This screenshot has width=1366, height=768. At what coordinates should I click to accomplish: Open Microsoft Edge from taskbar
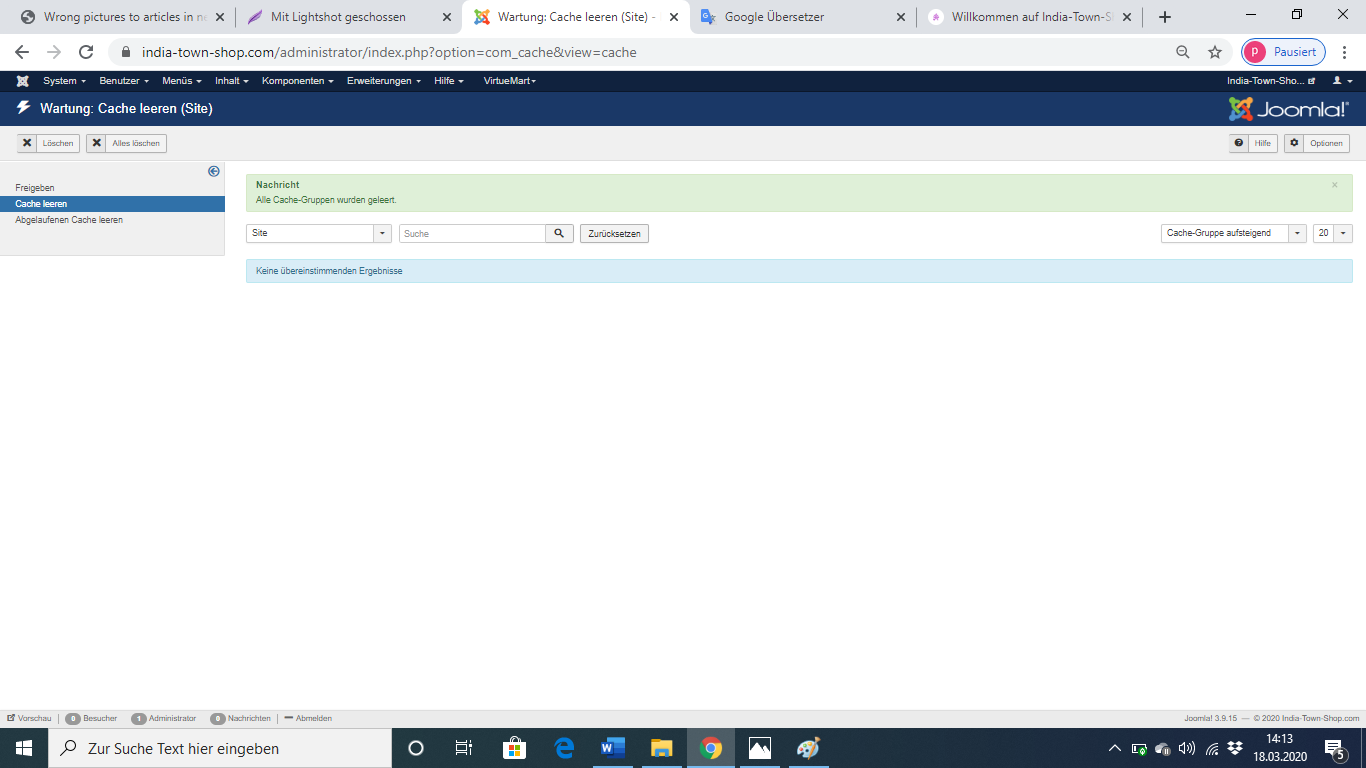pos(564,748)
